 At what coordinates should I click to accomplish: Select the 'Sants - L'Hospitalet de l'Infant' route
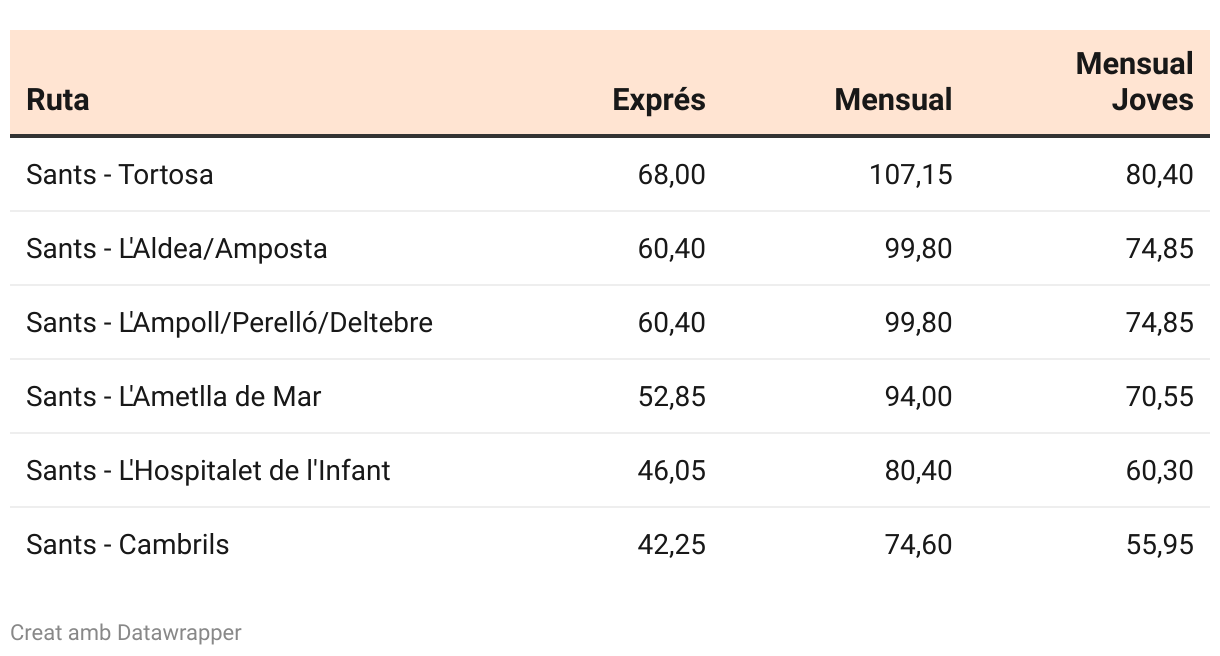click(208, 471)
